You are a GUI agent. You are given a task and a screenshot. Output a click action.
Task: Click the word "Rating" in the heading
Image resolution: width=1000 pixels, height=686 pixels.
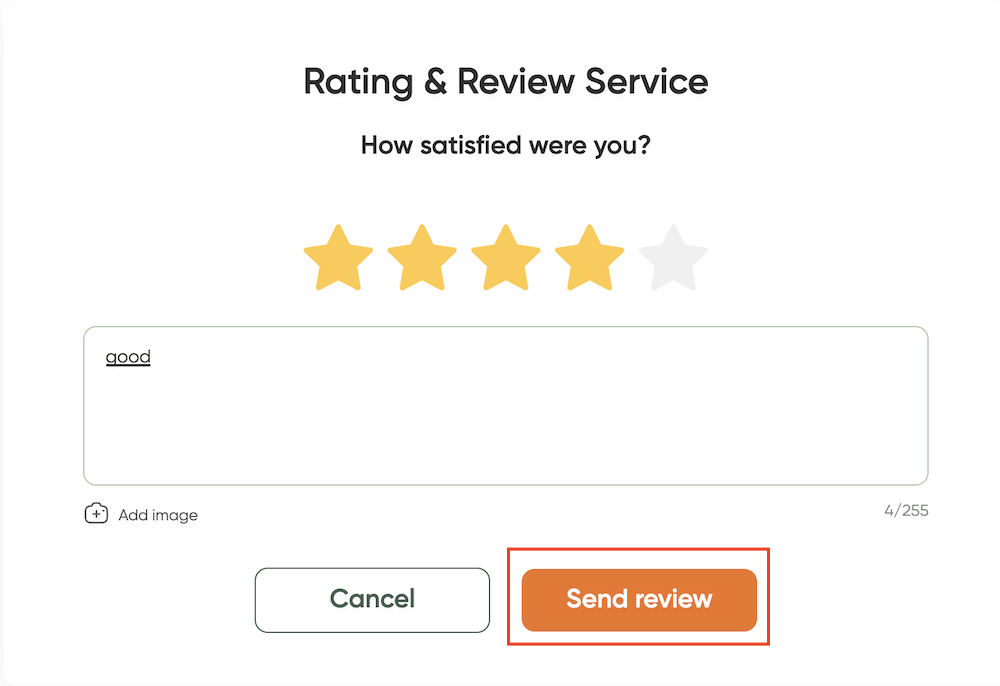click(x=358, y=82)
